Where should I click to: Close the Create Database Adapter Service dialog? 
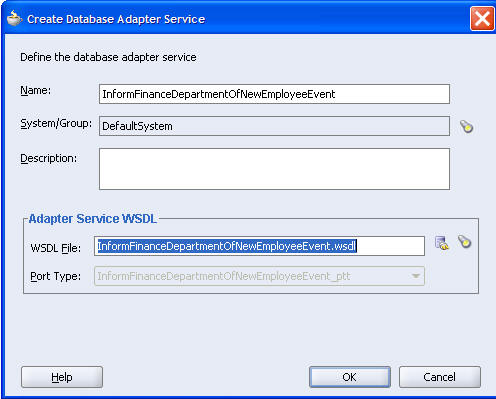pyautogui.click(x=482, y=19)
